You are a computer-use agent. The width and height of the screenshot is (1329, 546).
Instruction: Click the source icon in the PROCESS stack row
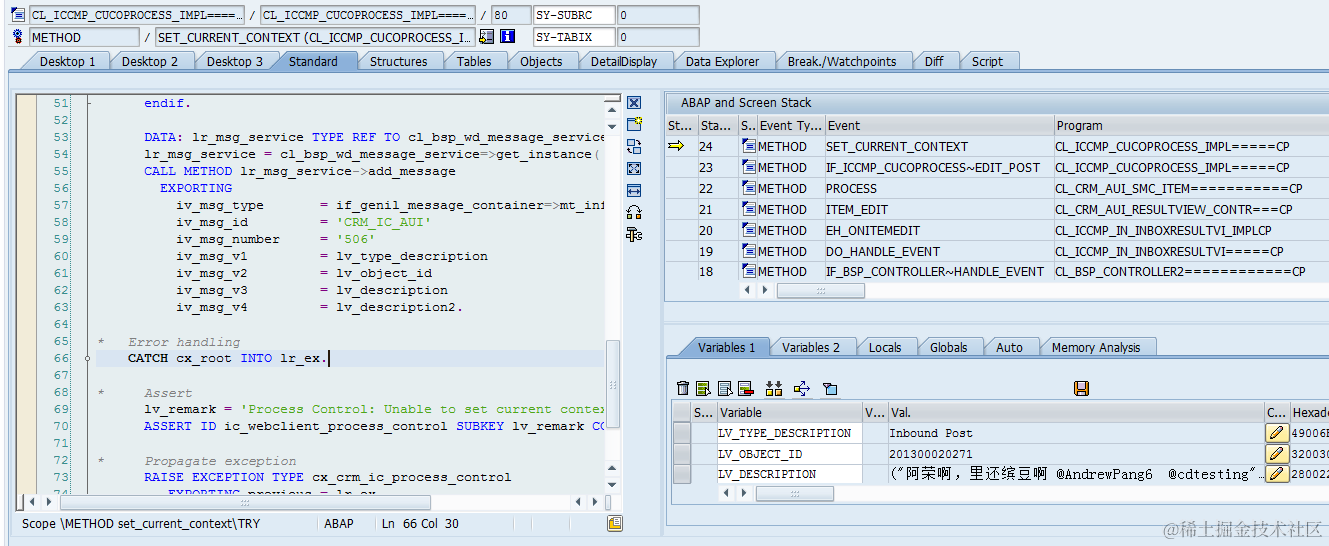click(x=749, y=188)
